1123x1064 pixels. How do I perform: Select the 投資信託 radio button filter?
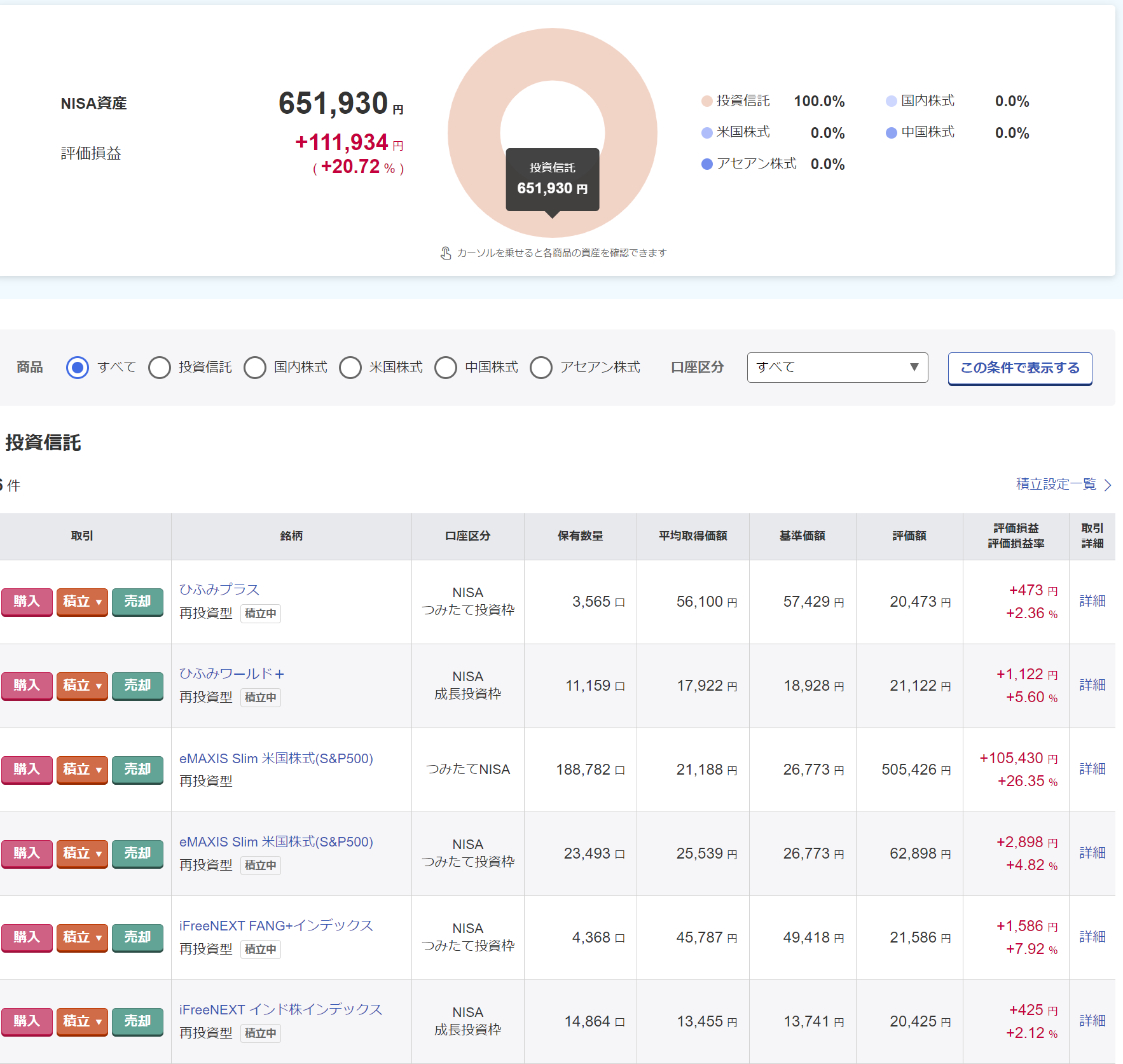coord(160,368)
